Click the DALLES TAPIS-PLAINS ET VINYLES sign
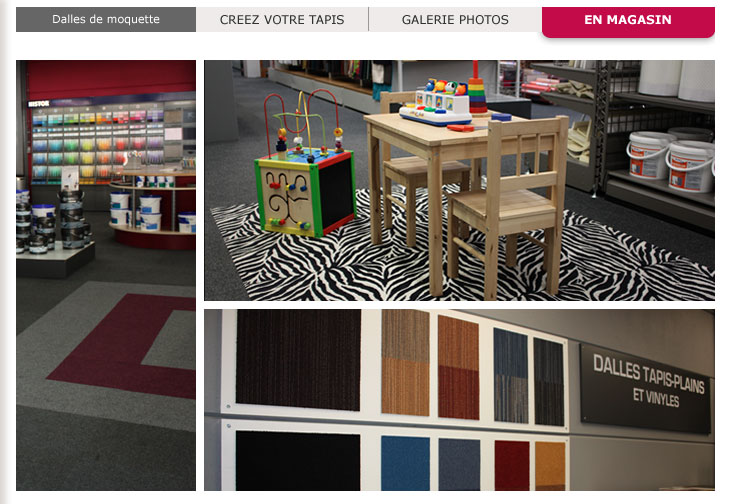Image resolution: width=737 pixels, height=504 pixels. [647, 388]
